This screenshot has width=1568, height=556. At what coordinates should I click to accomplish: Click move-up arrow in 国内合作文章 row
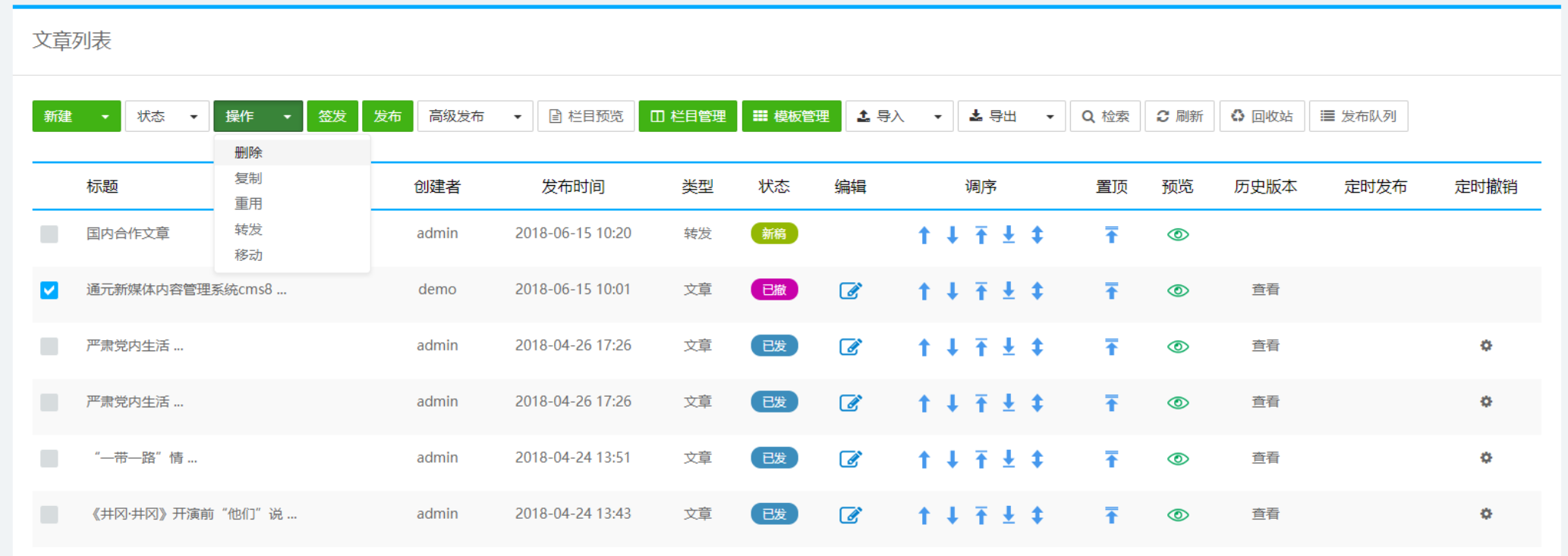tap(924, 235)
